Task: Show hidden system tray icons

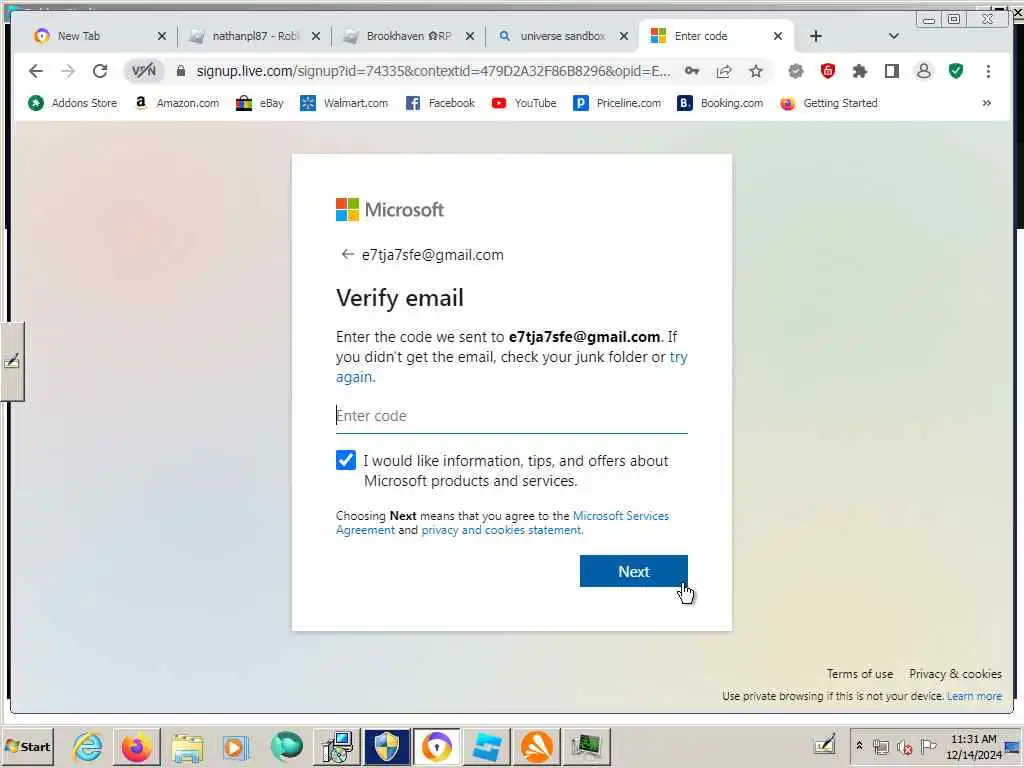Action: (859, 746)
